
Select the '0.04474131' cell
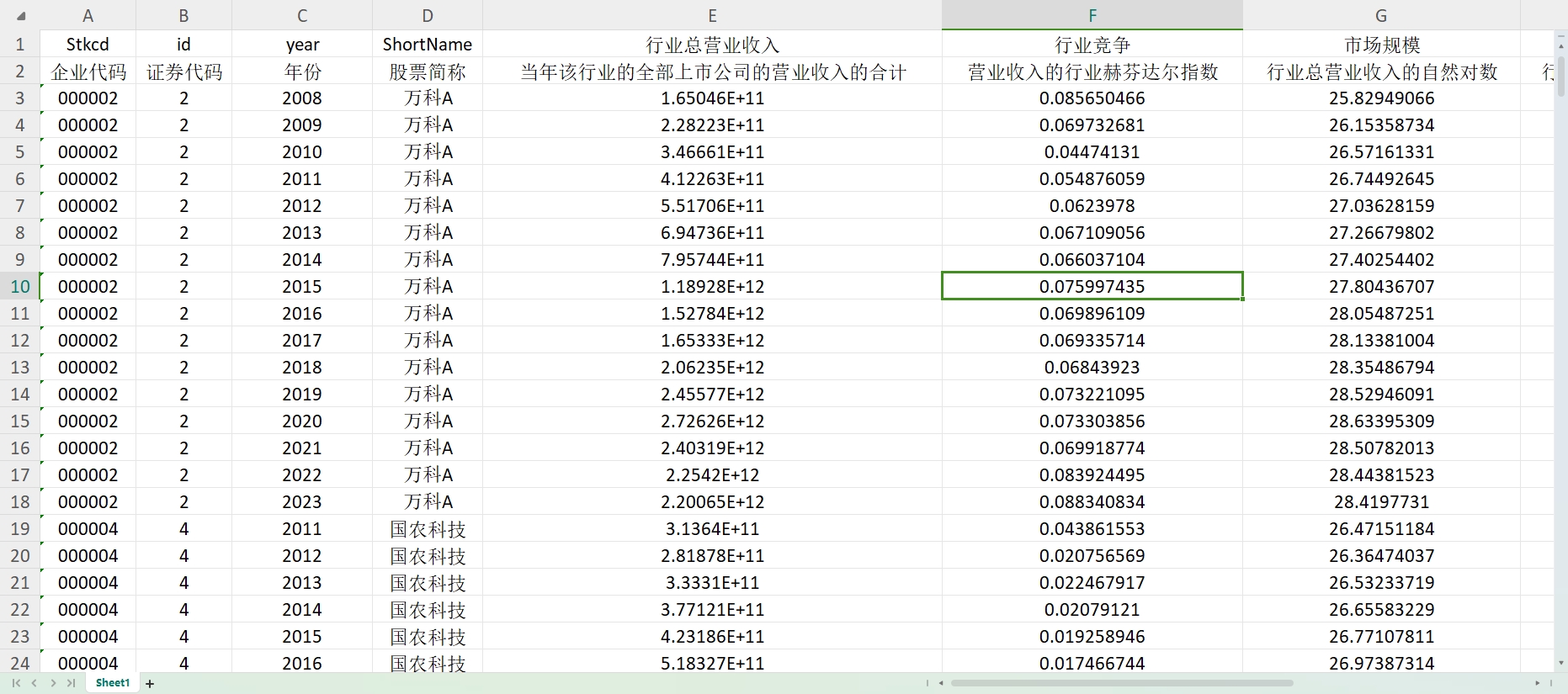pyautogui.click(x=1092, y=151)
